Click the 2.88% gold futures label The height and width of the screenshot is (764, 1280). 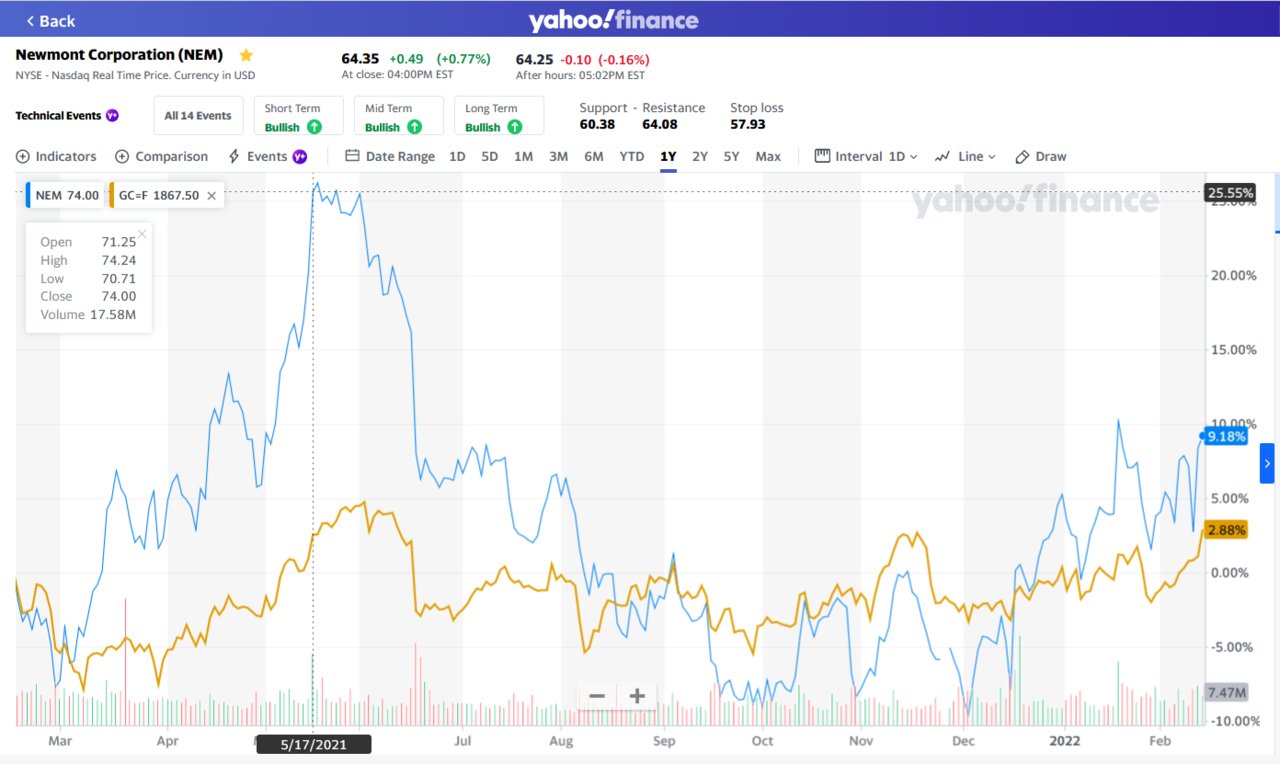click(1226, 530)
